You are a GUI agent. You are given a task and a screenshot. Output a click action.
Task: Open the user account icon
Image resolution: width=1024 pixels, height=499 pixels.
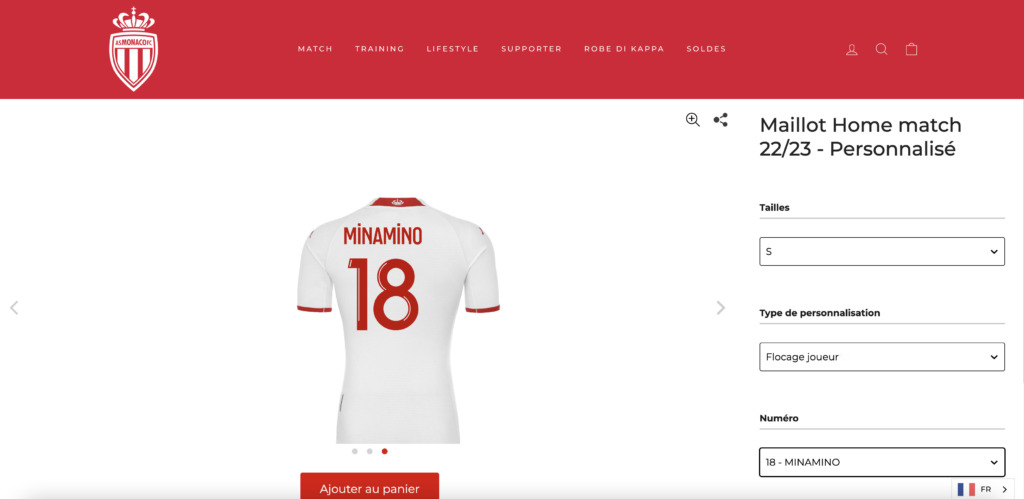pyautogui.click(x=852, y=50)
